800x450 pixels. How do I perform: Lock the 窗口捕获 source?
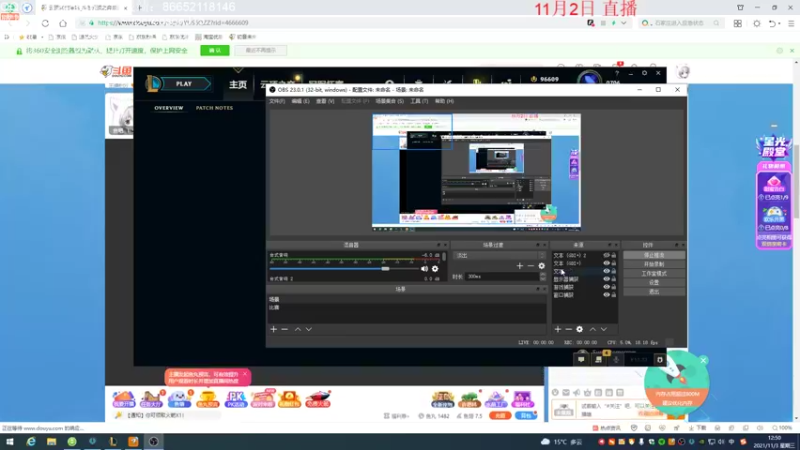coord(613,295)
